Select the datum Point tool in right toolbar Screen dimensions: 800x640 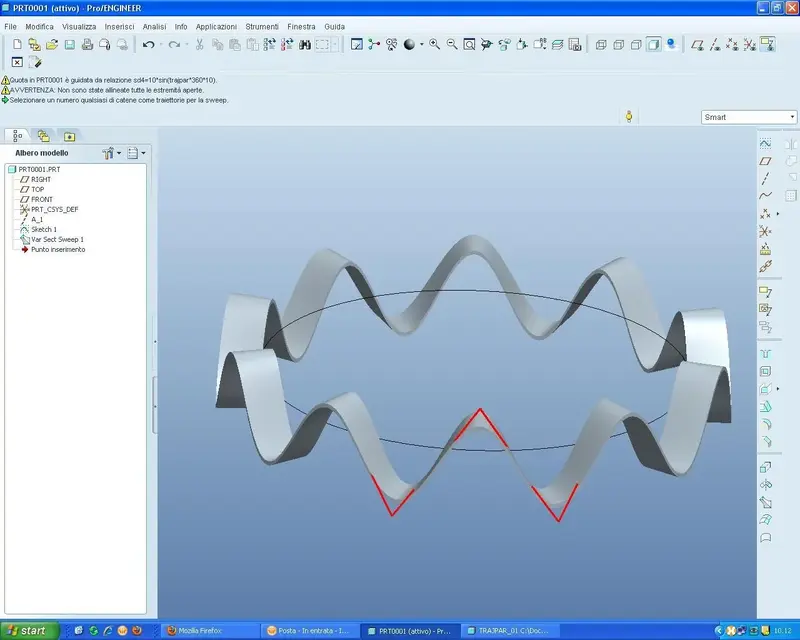765,214
